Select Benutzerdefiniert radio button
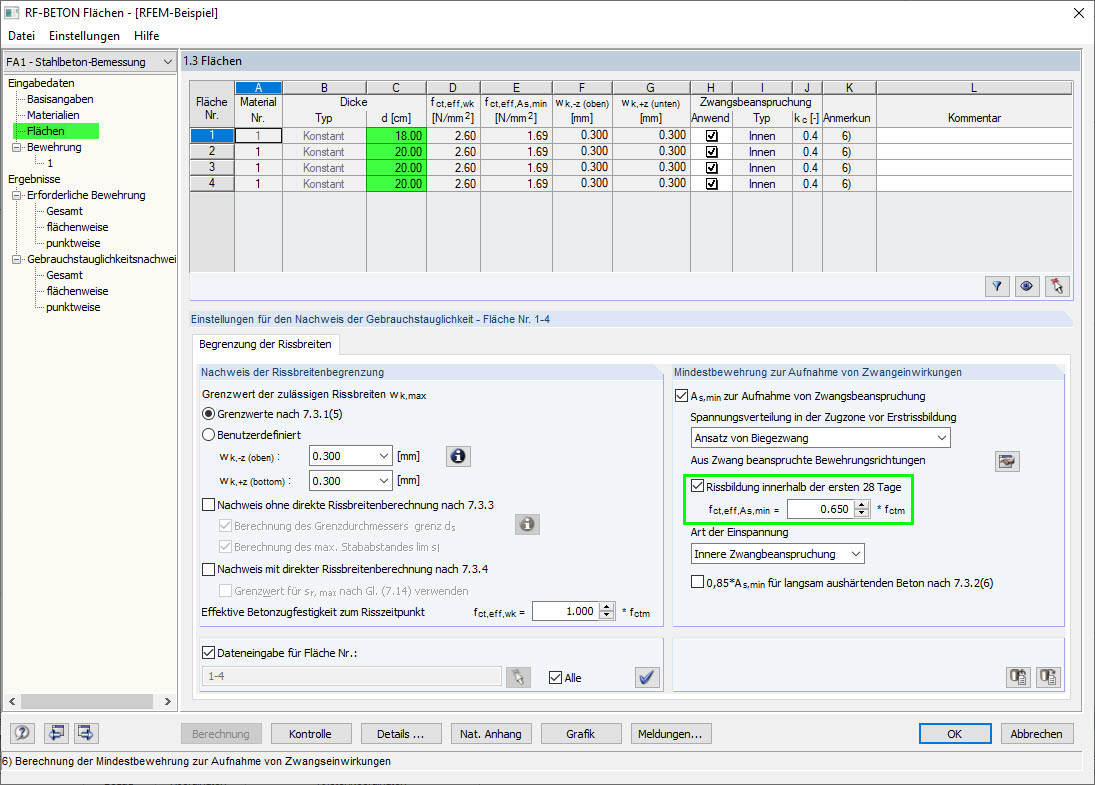1095x785 pixels. click(208, 434)
